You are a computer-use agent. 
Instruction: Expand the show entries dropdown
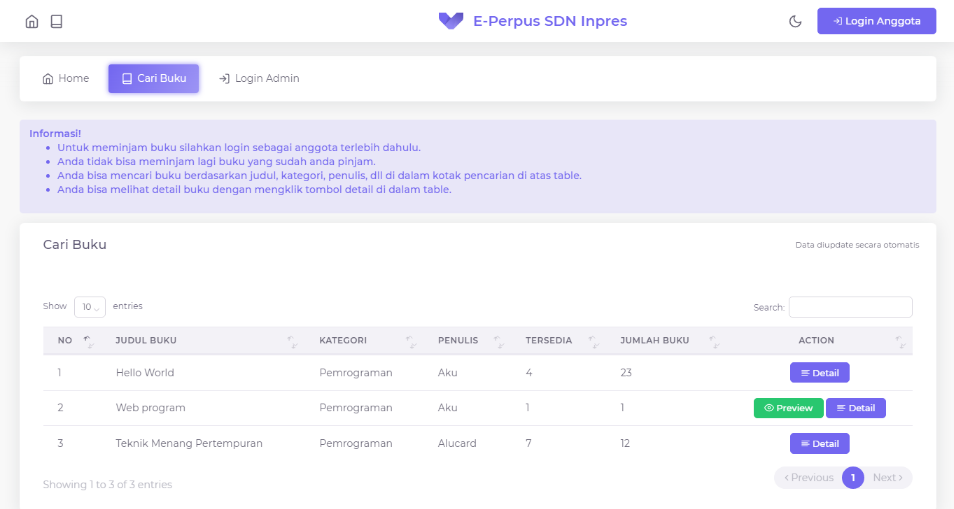point(90,307)
